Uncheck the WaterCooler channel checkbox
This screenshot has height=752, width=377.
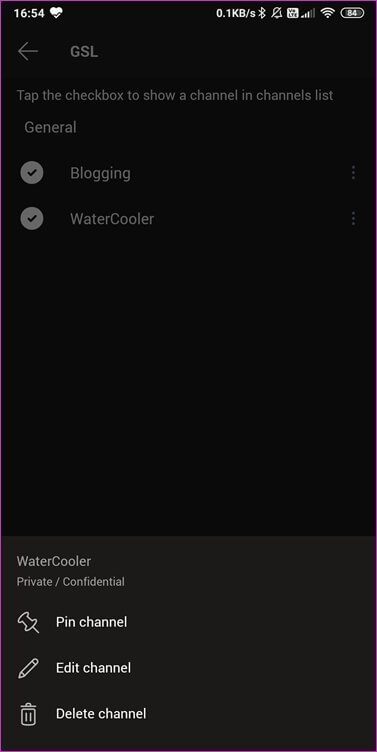click(x=32, y=219)
